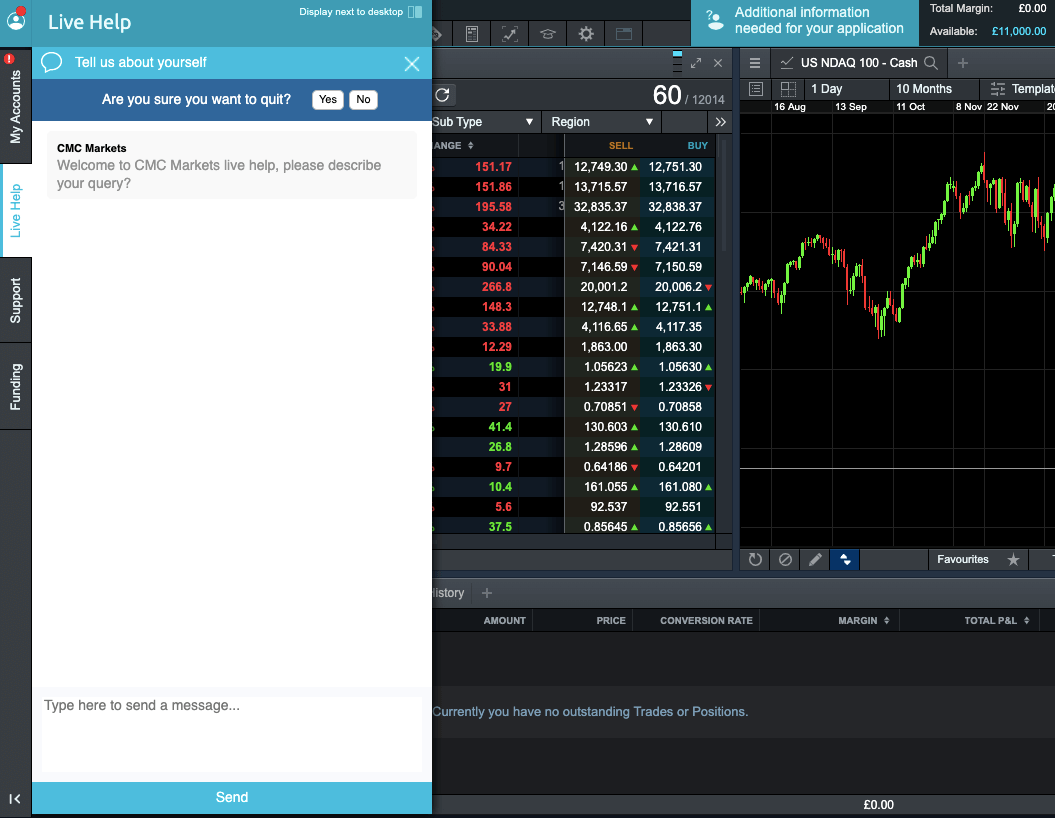The height and width of the screenshot is (818, 1055).
Task: Close the Tell us about yourself chat
Action: coord(412,64)
